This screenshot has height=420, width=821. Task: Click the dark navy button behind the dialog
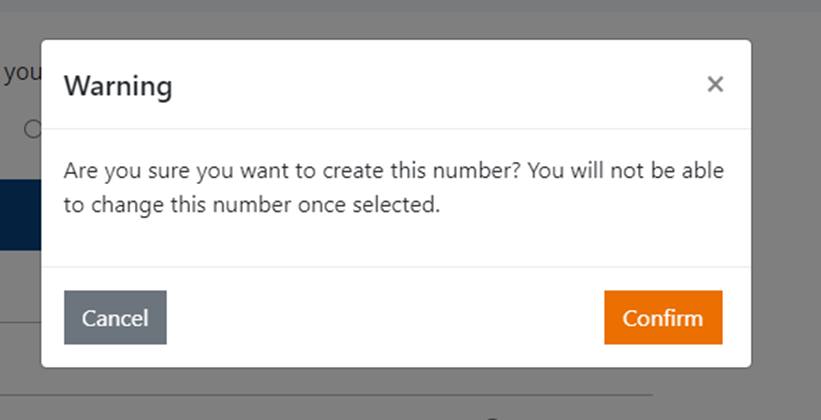20,214
